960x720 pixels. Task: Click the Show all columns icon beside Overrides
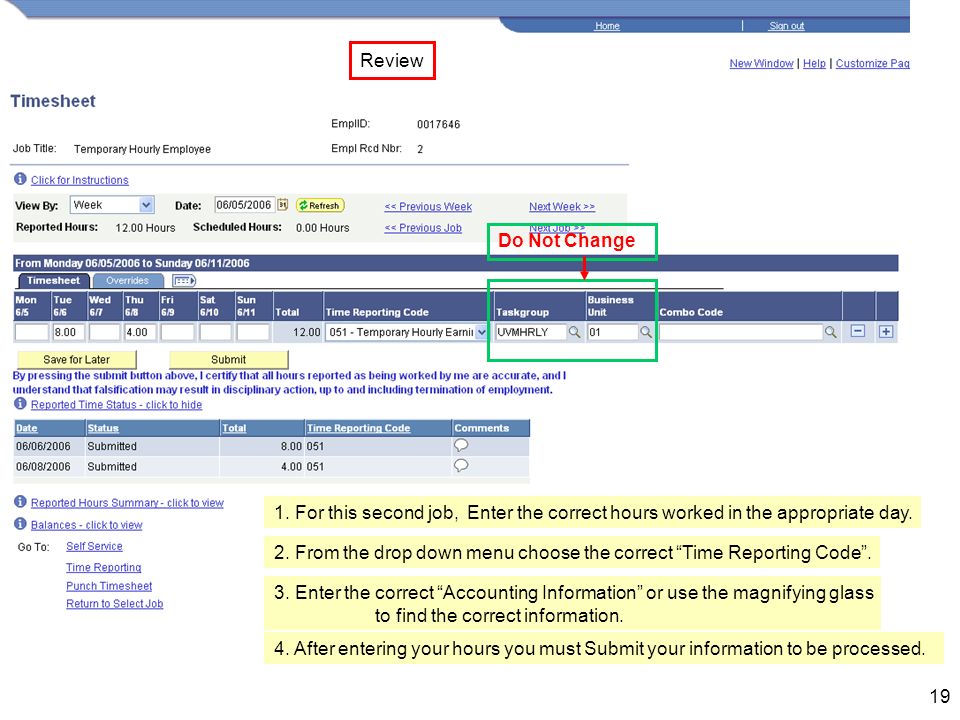[x=184, y=280]
